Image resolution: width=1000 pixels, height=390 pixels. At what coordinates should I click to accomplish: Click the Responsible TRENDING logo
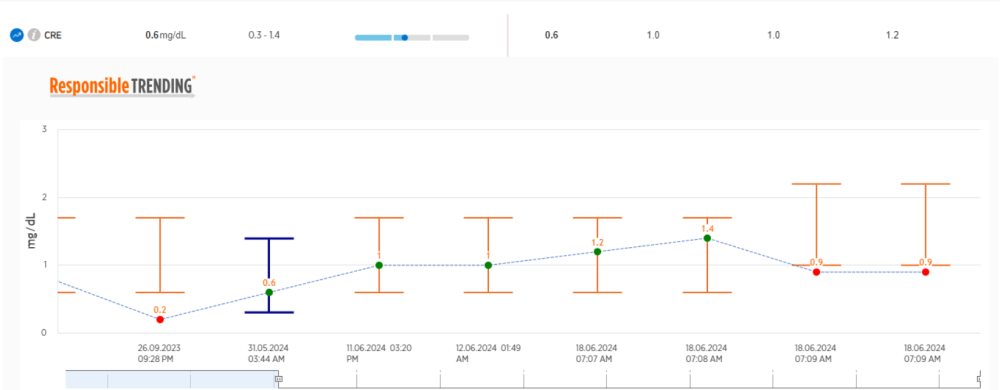click(122, 86)
